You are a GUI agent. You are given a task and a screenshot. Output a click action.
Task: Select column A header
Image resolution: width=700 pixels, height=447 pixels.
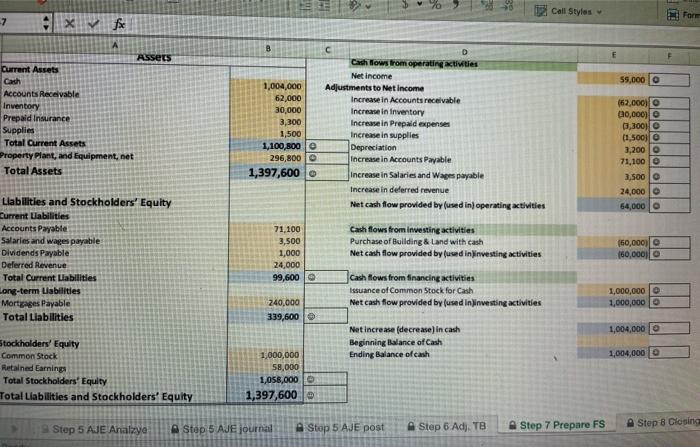115,45
